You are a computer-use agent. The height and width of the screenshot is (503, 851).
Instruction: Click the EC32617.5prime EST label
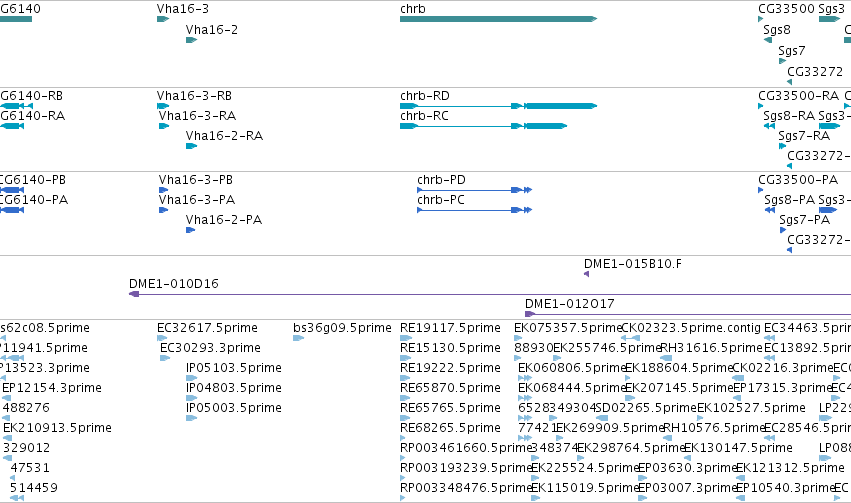[x=207, y=328]
